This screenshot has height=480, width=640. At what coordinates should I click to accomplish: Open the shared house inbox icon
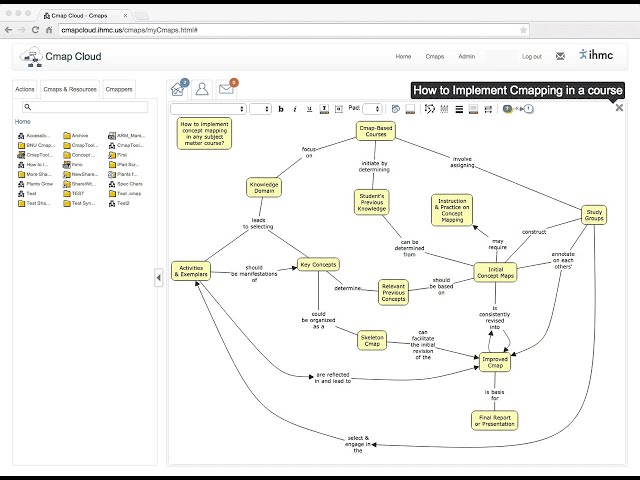[x=178, y=88]
